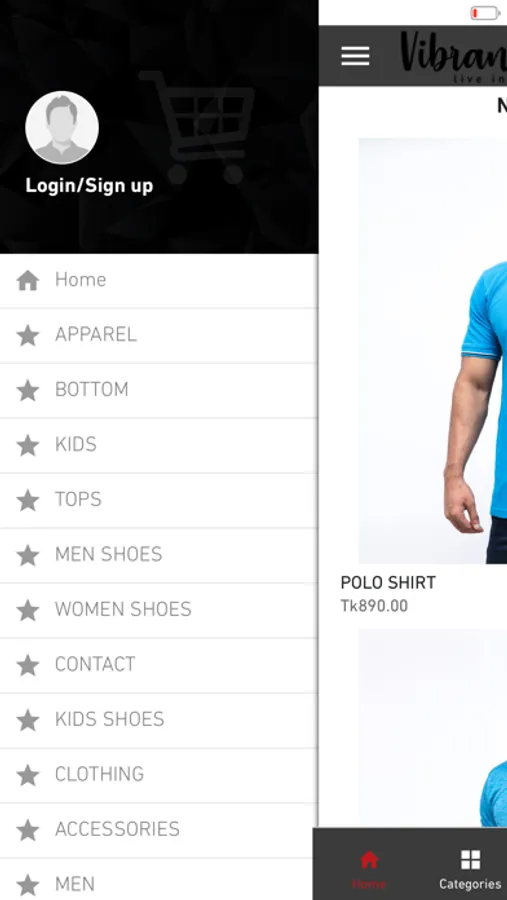Click the profile avatar picture
The image size is (507, 900).
[62, 127]
